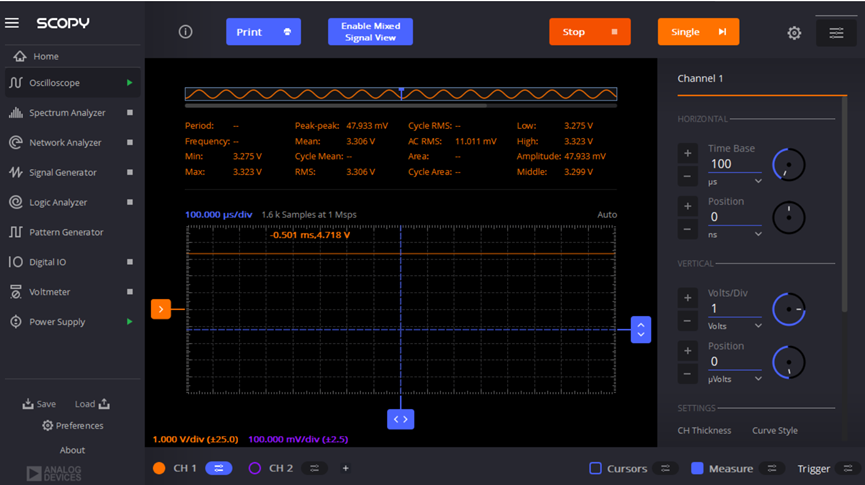Click the info circle icon
This screenshot has width=865, height=485.
185,32
